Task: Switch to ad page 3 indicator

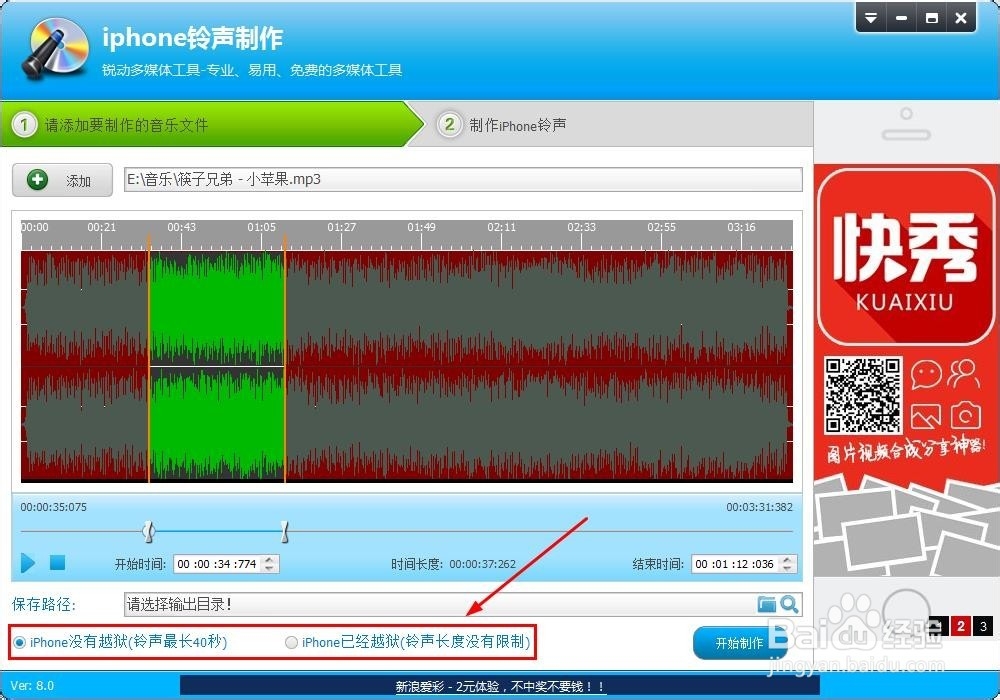Action: click(x=983, y=626)
